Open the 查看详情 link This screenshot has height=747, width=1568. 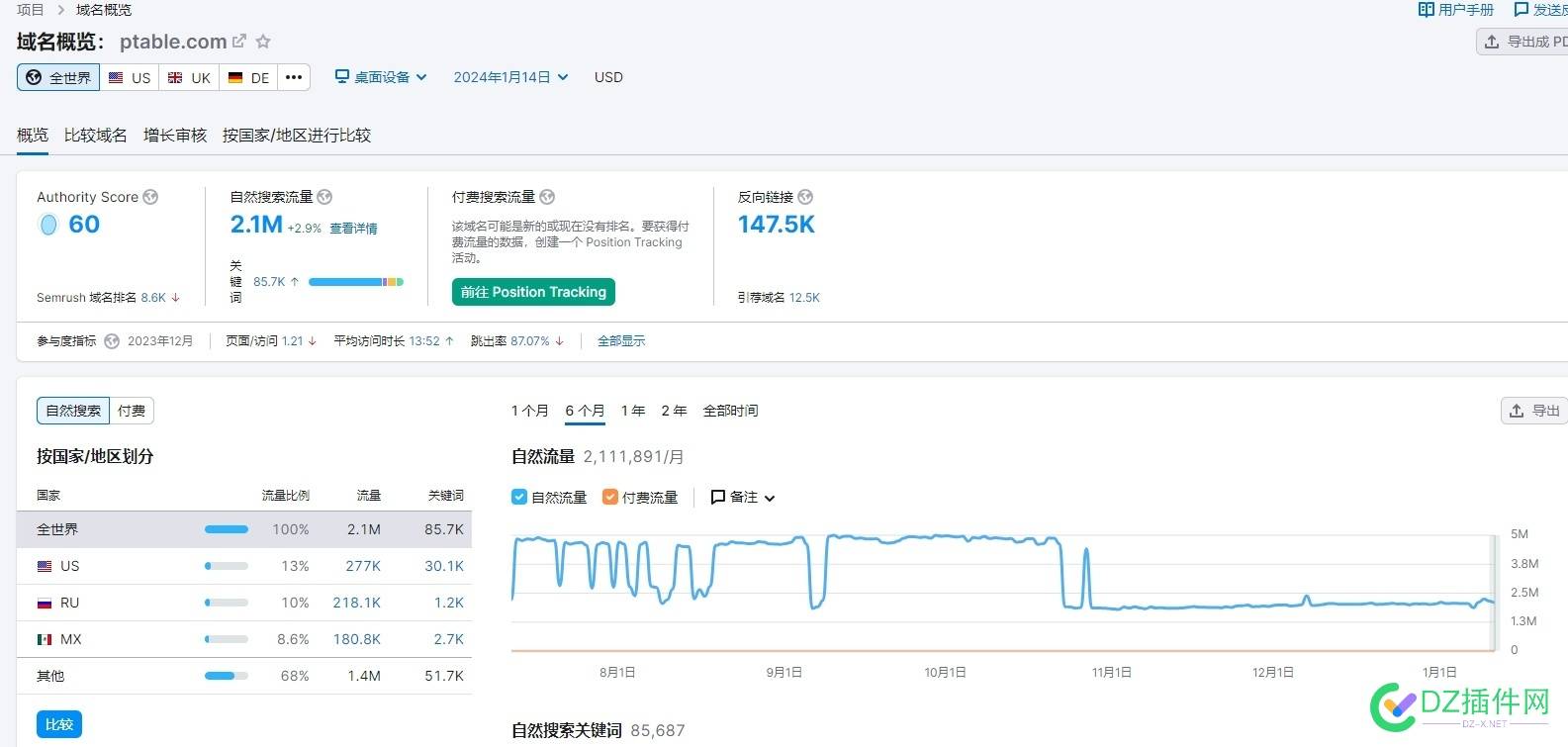click(353, 229)
